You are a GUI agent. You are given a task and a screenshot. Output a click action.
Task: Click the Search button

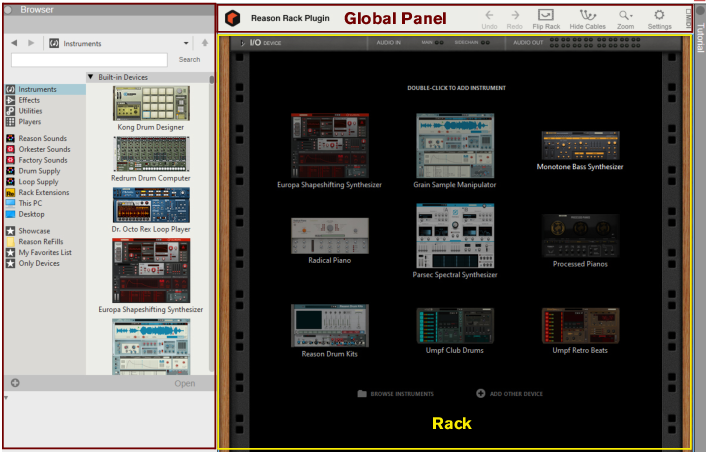tap(189, 60)
